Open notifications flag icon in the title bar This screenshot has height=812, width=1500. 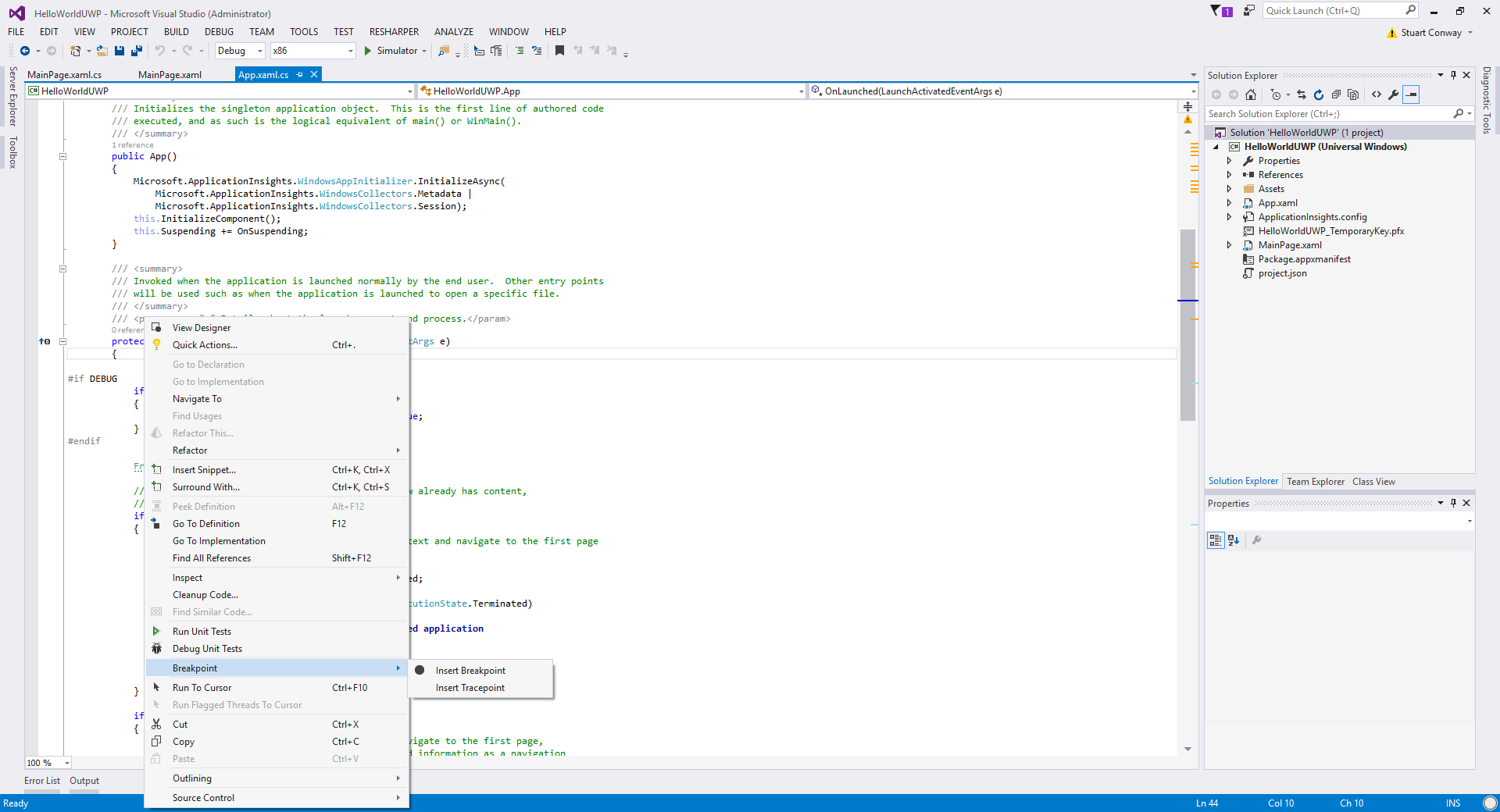[x=1220, y=11]
